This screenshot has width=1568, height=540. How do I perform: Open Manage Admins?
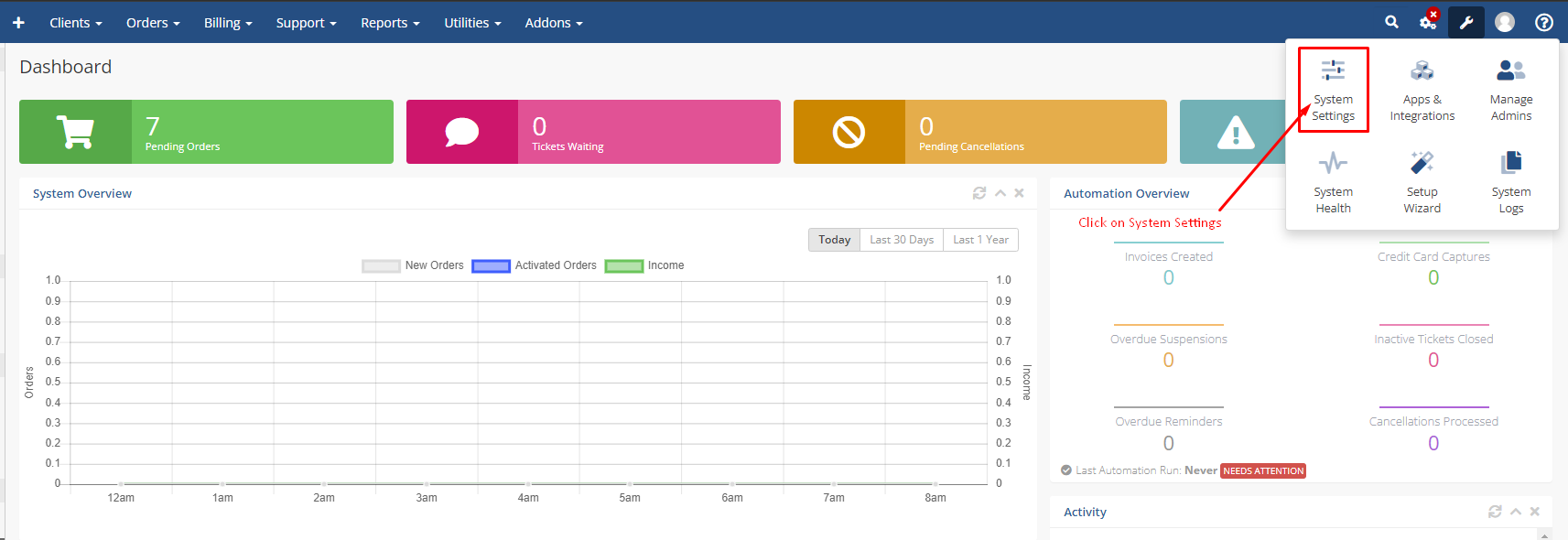point(1510,90)
